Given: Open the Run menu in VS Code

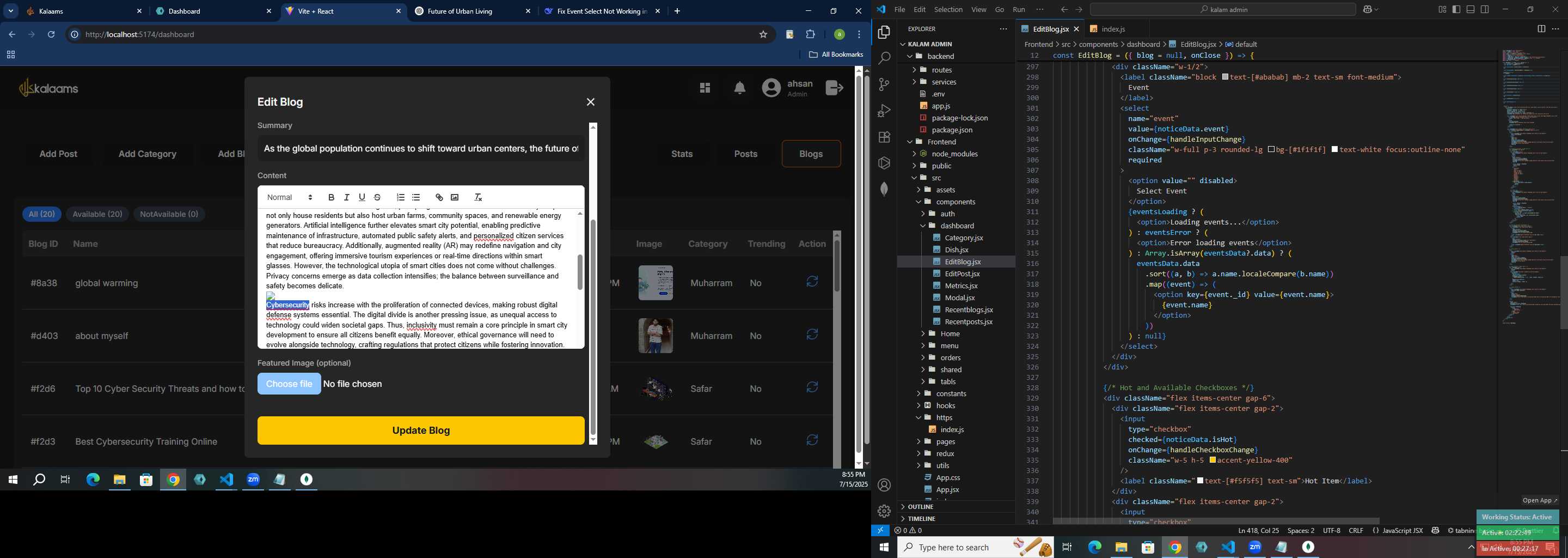Looking at the screenshot, I should [x=1019, y=10].
